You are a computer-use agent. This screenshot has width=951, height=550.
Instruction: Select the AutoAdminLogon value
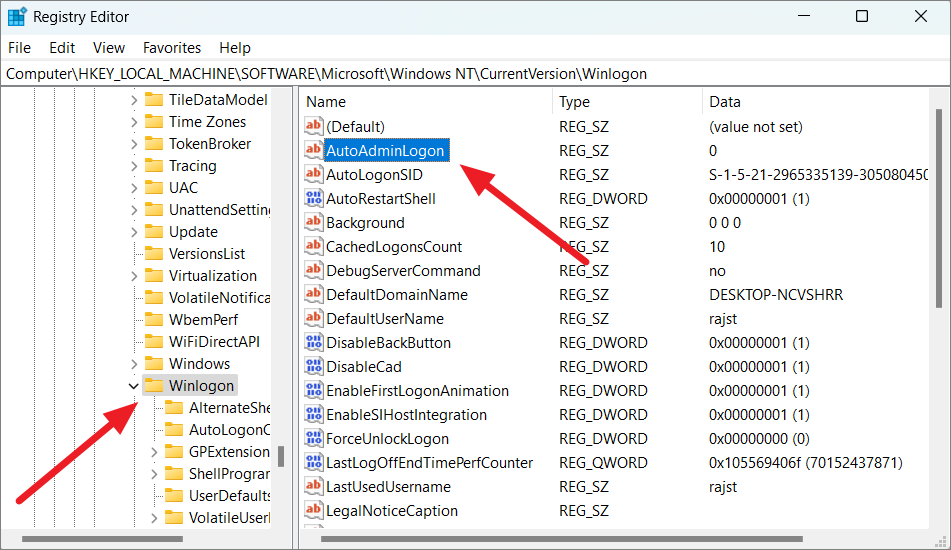coord(385,150)
